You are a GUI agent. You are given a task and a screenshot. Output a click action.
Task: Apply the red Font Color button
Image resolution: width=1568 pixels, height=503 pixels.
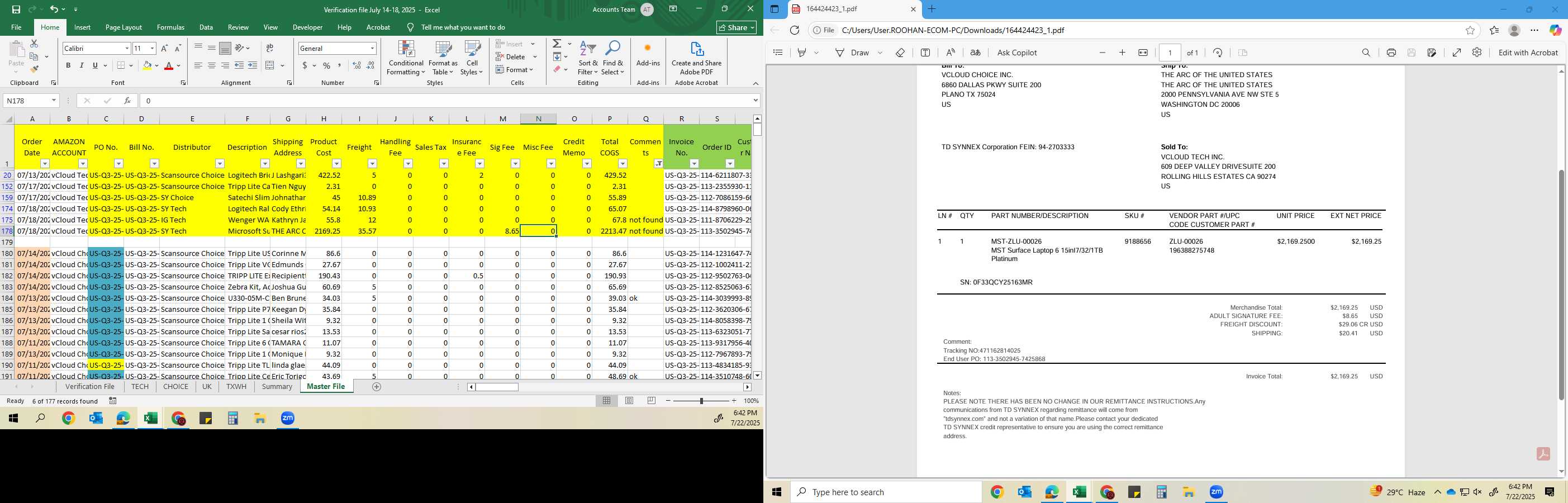point(169,65)
